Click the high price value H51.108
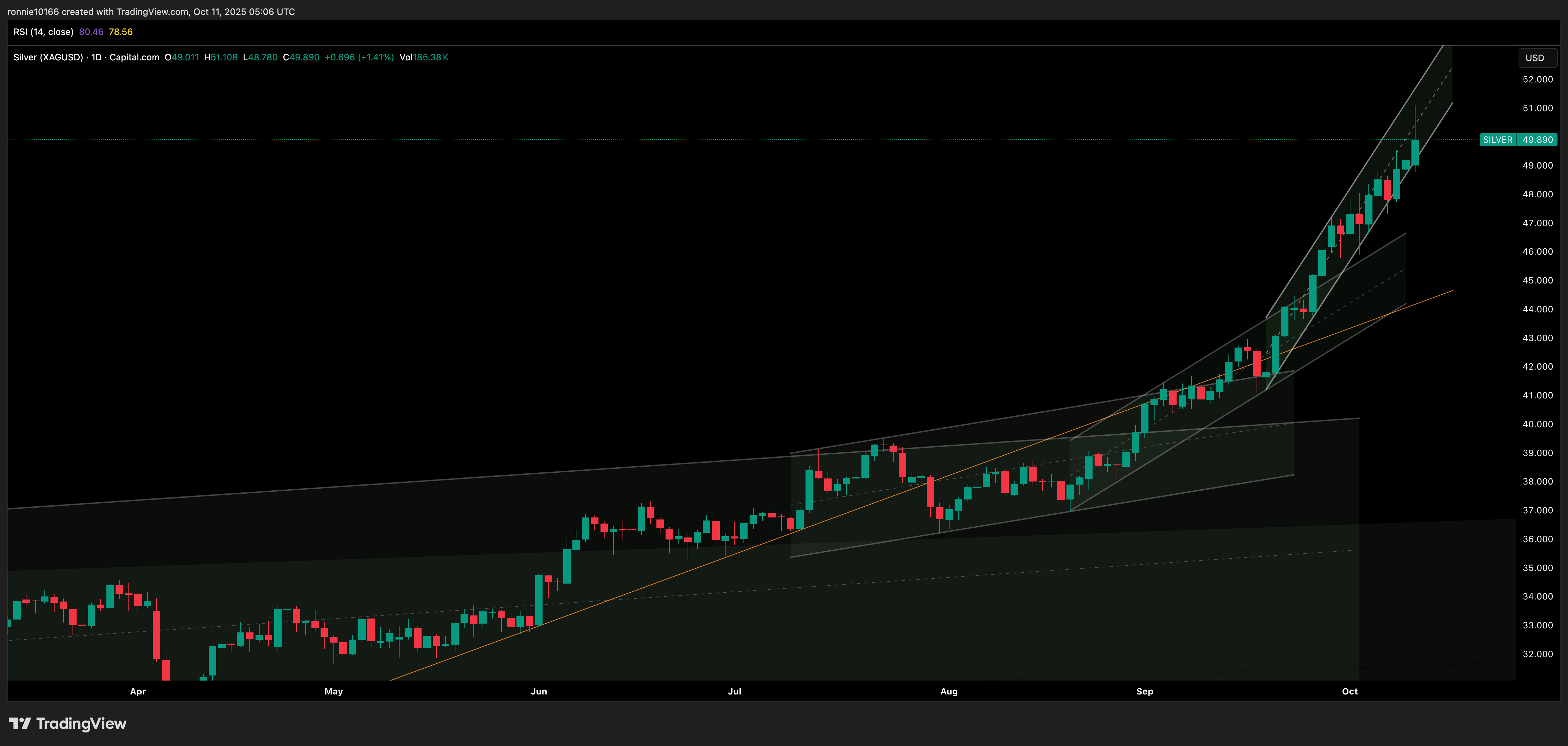Viewport: 1568px width, 746px height. (220, 57)
